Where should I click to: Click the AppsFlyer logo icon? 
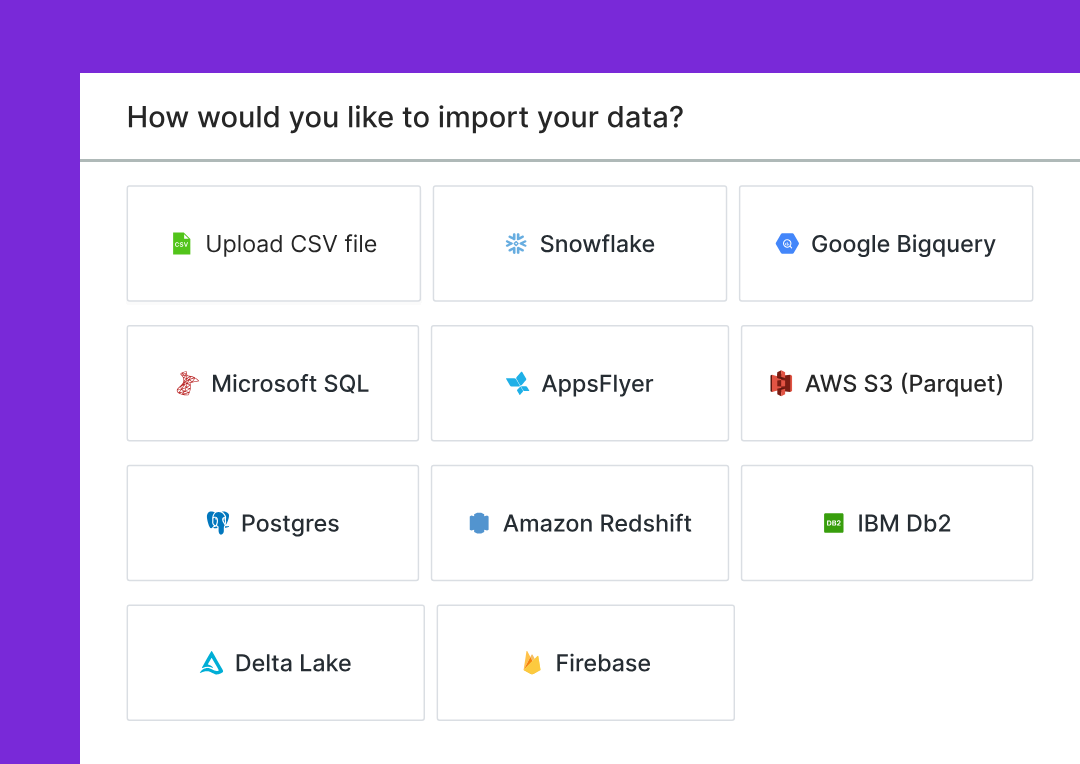click(518, 384)
